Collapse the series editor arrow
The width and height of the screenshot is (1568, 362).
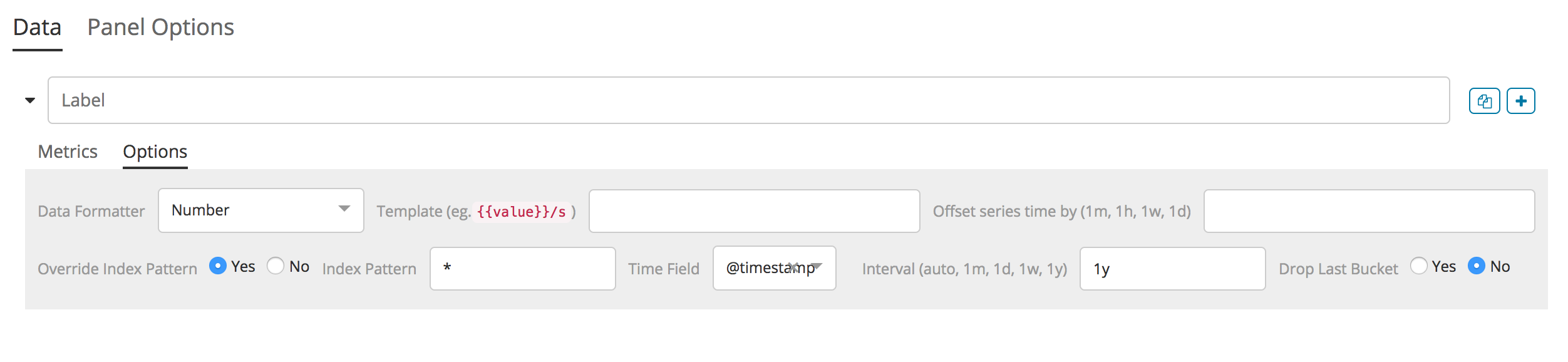click(x=30, y=100)
